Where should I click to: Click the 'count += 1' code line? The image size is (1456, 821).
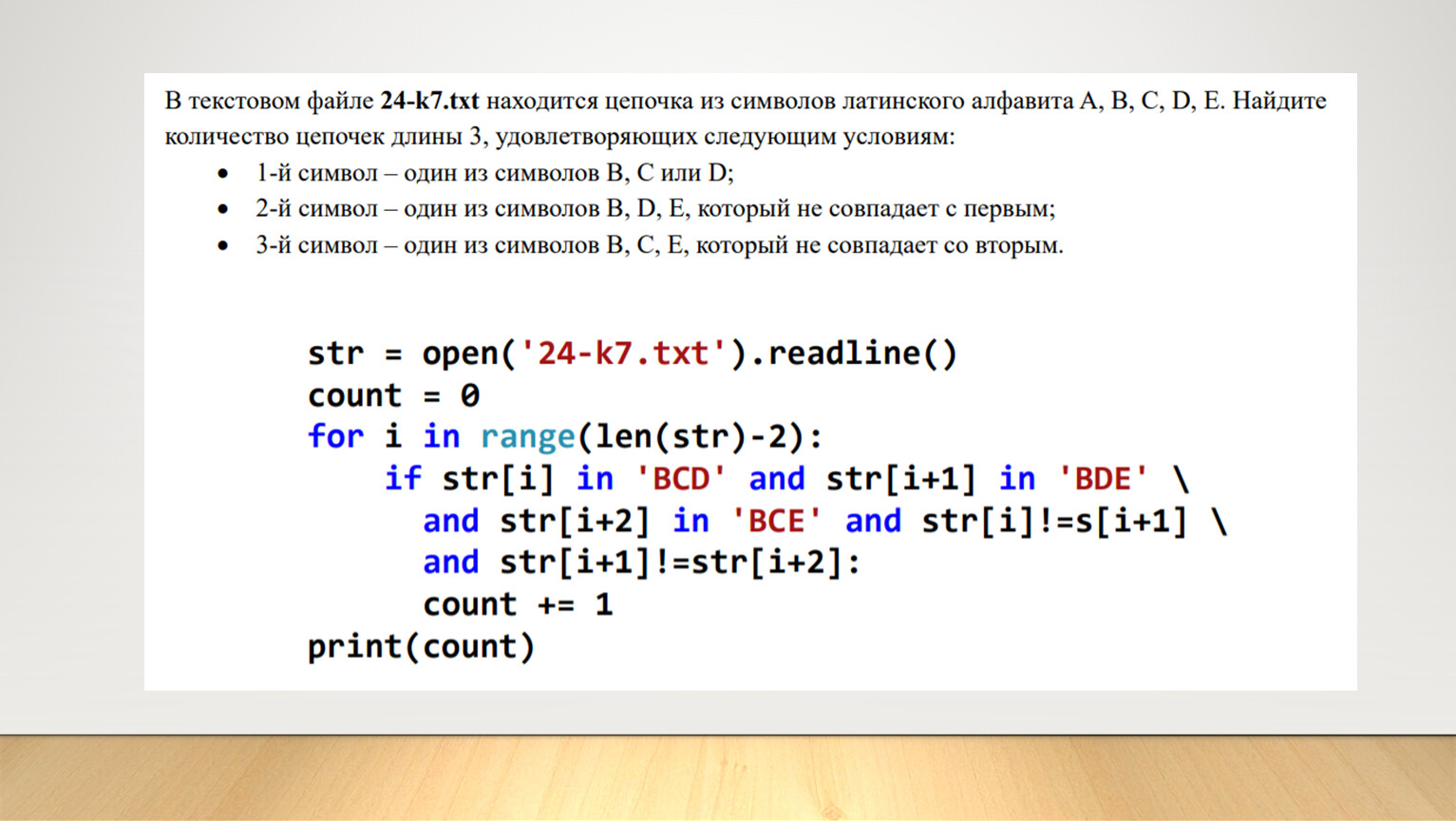(518, 604)
